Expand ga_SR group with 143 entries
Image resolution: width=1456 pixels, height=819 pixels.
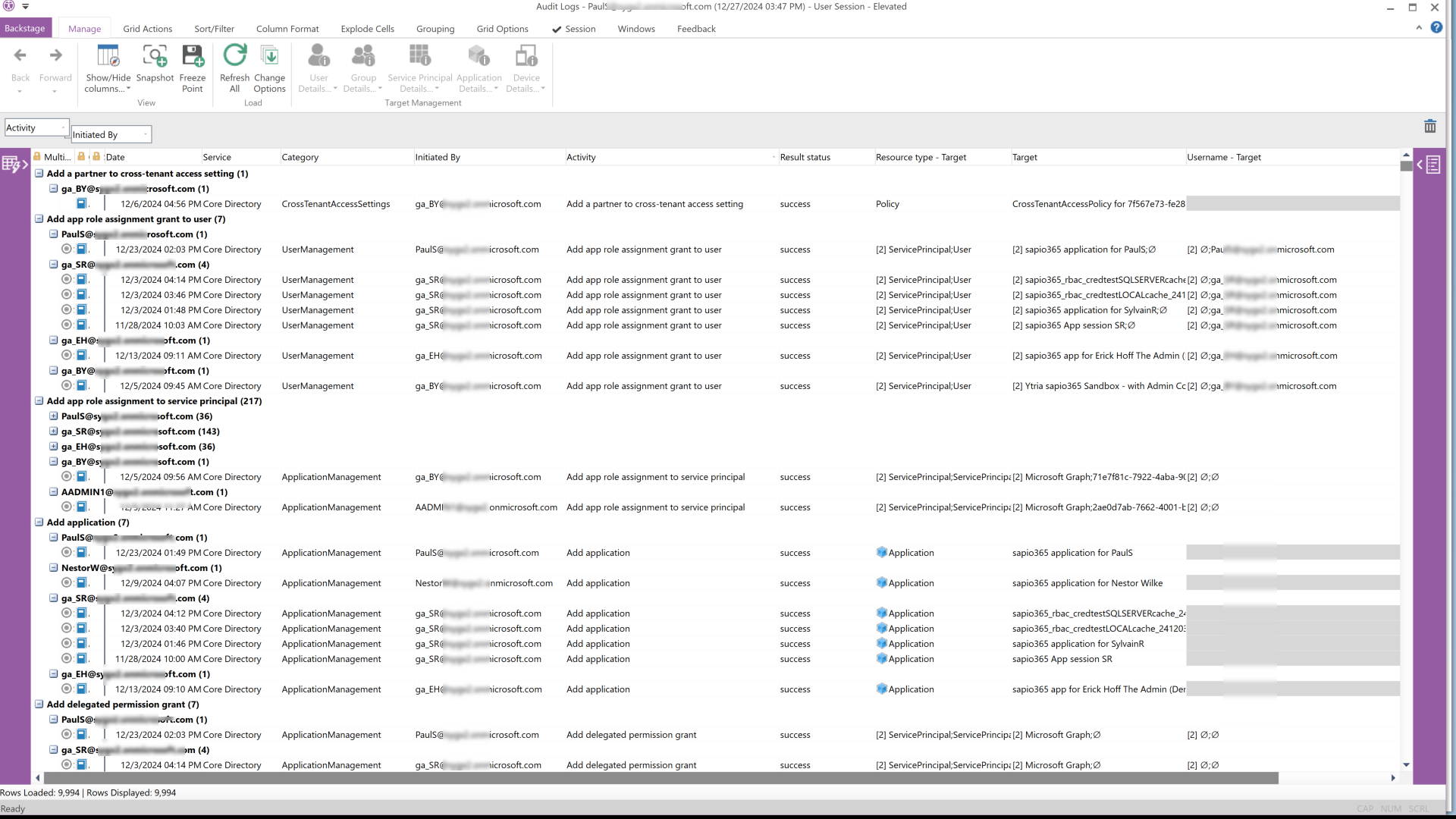tap(54, 431)
